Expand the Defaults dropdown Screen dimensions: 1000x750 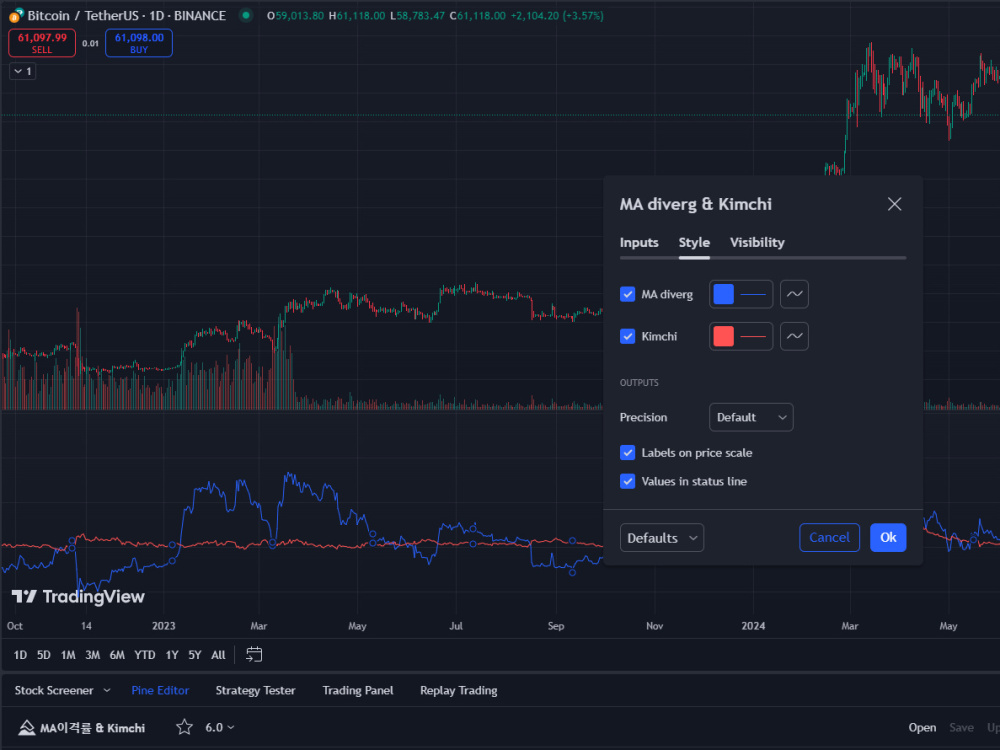pyautogui.click(x=662, y=537)
